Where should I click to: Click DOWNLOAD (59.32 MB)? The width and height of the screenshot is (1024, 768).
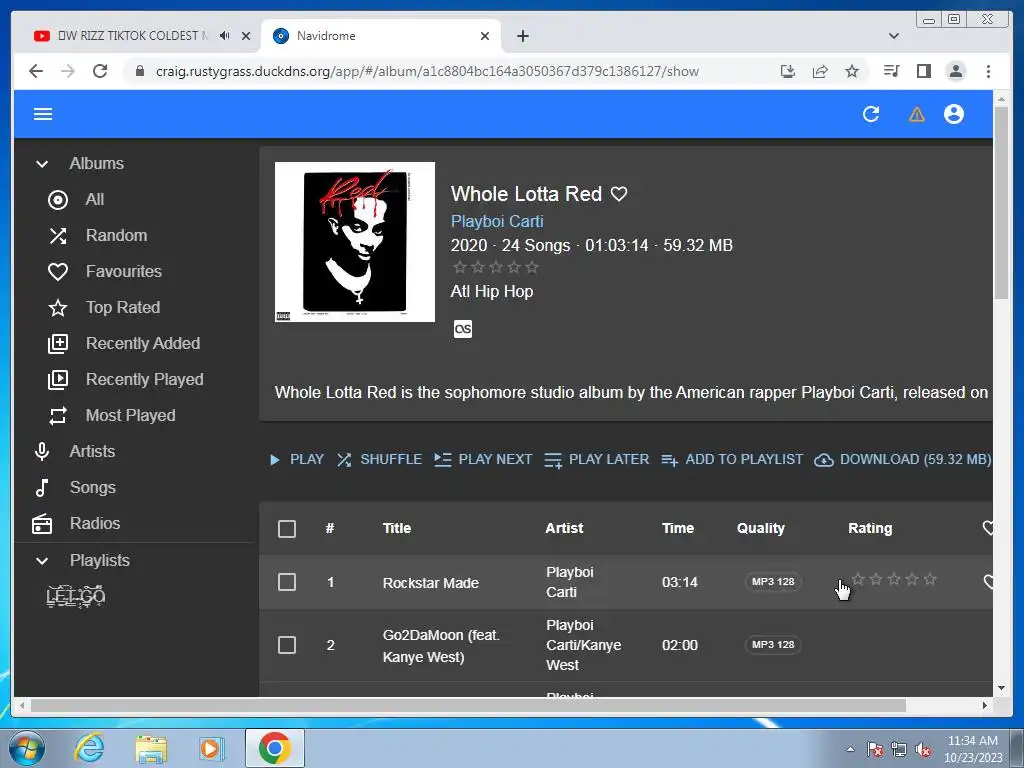click(x=903, y=460)
